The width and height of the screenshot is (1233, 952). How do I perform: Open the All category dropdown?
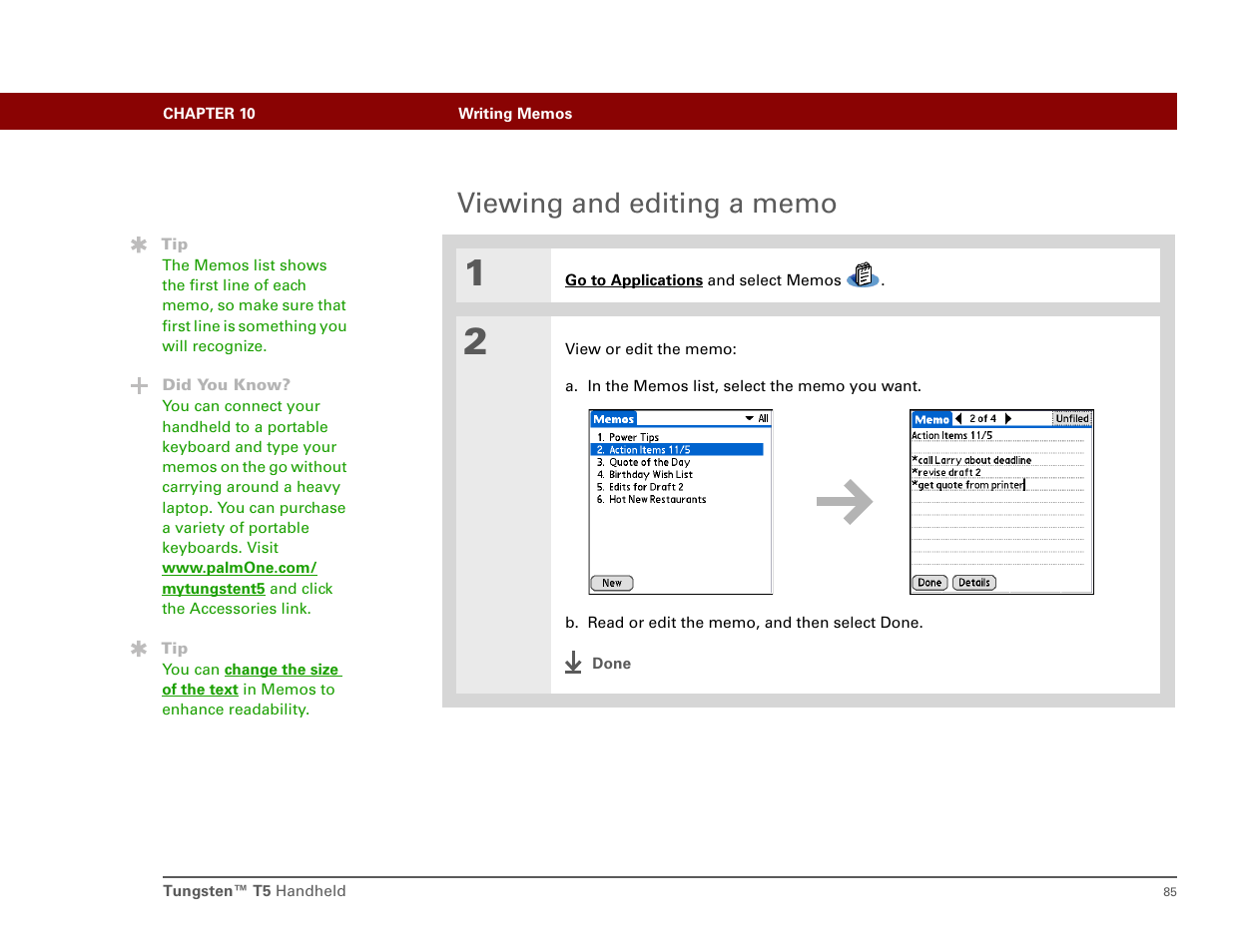point(757,419)
